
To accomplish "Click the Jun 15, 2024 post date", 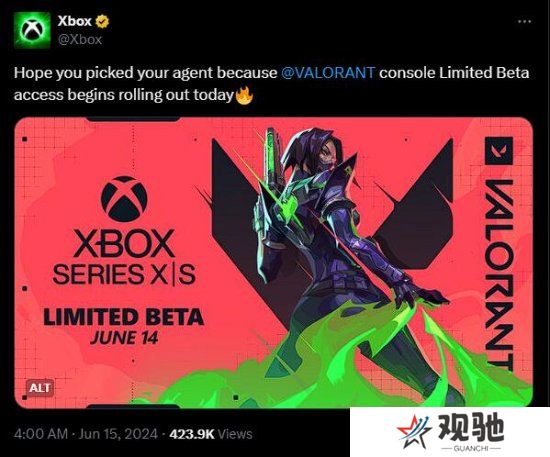I will (118, 434).
